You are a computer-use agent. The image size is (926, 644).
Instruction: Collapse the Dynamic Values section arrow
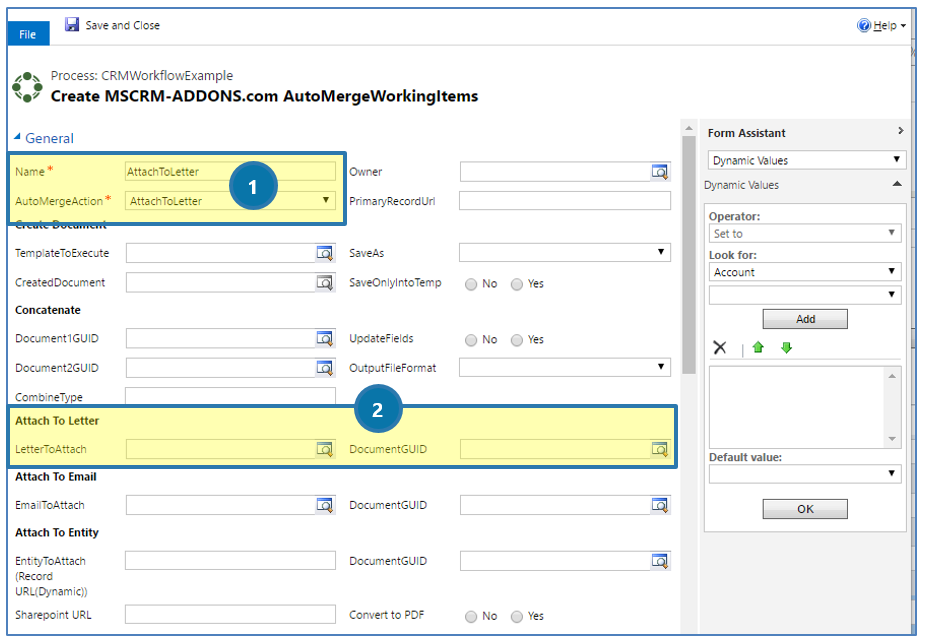click(897, 184)
